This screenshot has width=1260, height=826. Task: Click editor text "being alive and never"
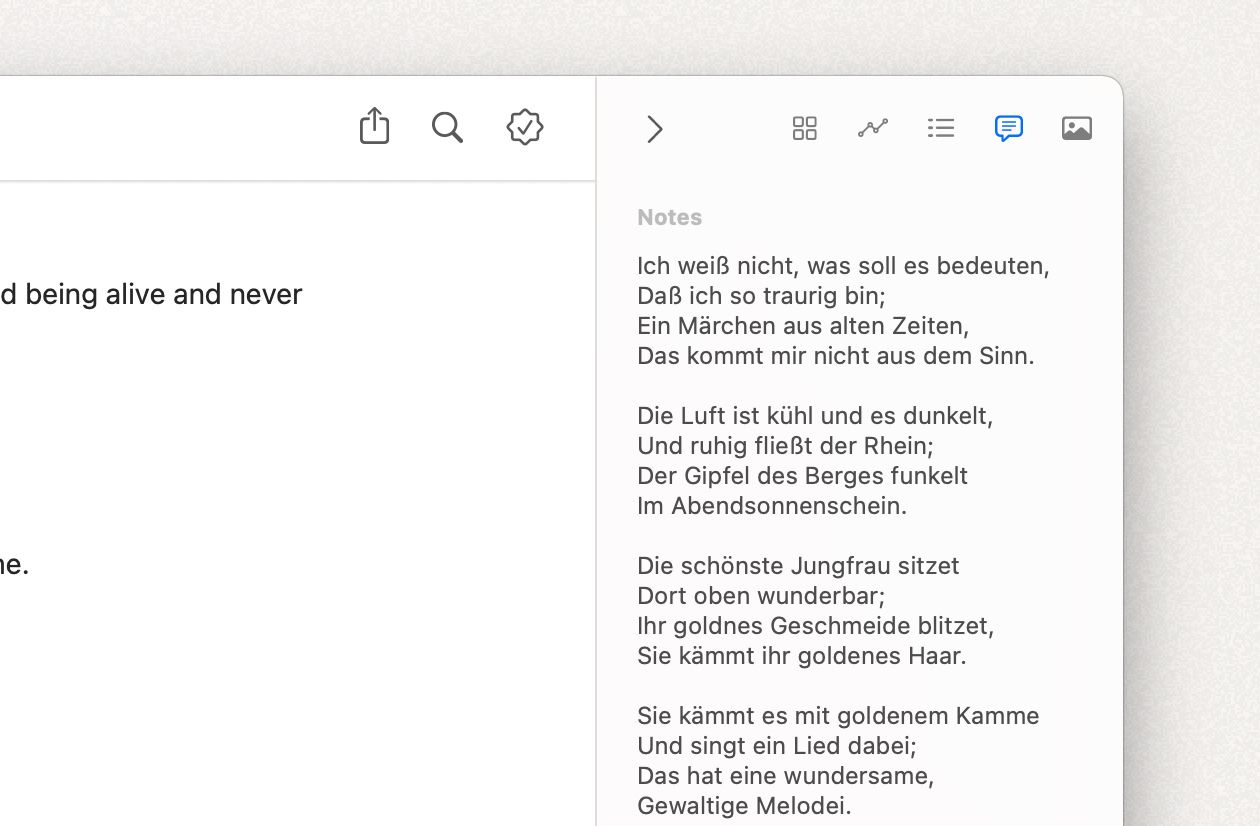[x=164, y=294]
